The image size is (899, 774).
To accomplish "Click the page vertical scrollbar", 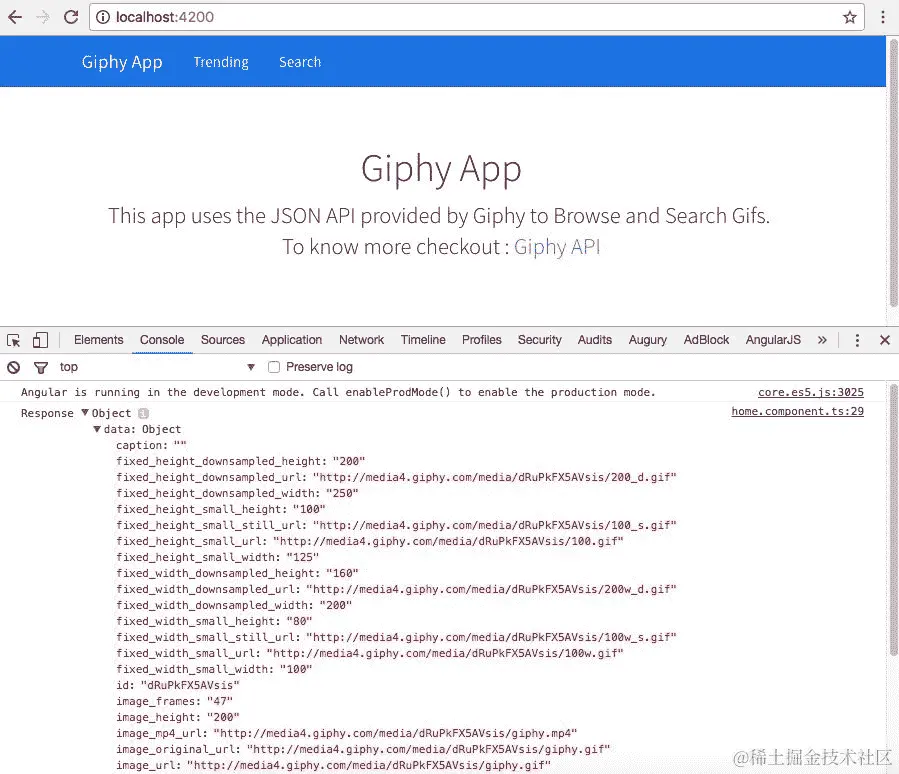I will click(893, 172).
